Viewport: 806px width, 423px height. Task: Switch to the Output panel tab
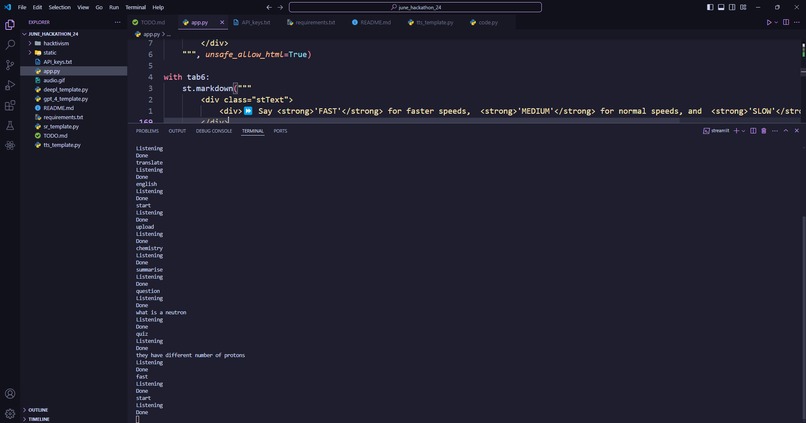coord(177,131)
